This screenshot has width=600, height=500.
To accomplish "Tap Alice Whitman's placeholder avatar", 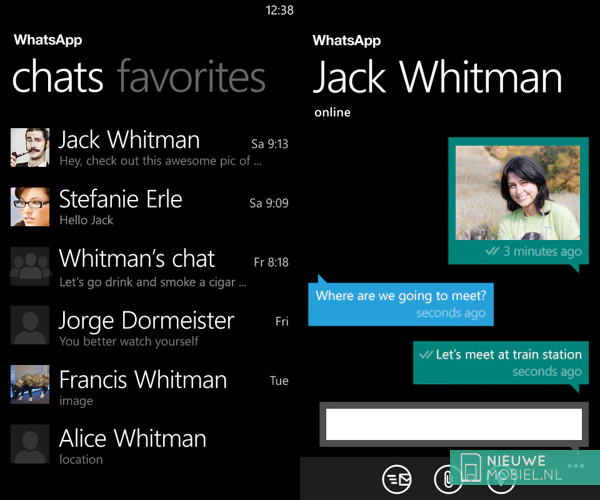I will click(x=30, y=444).
